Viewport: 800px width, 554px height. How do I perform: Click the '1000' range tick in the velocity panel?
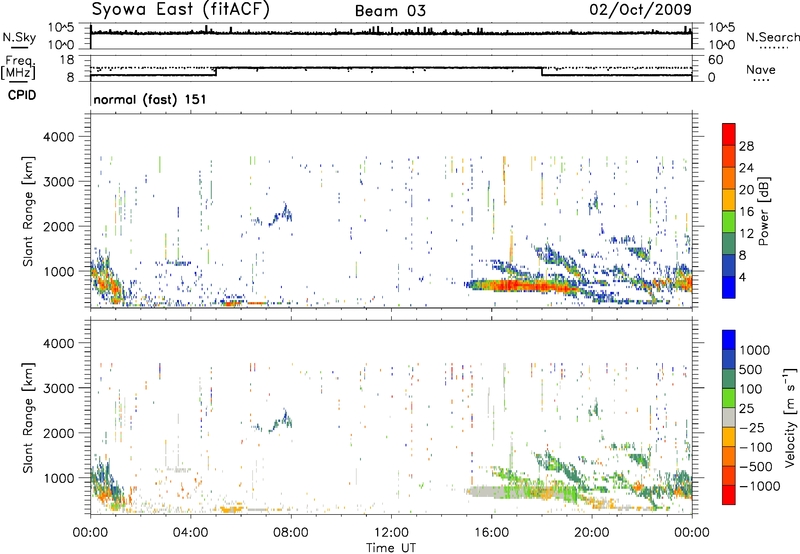click(x=58, y=478)
